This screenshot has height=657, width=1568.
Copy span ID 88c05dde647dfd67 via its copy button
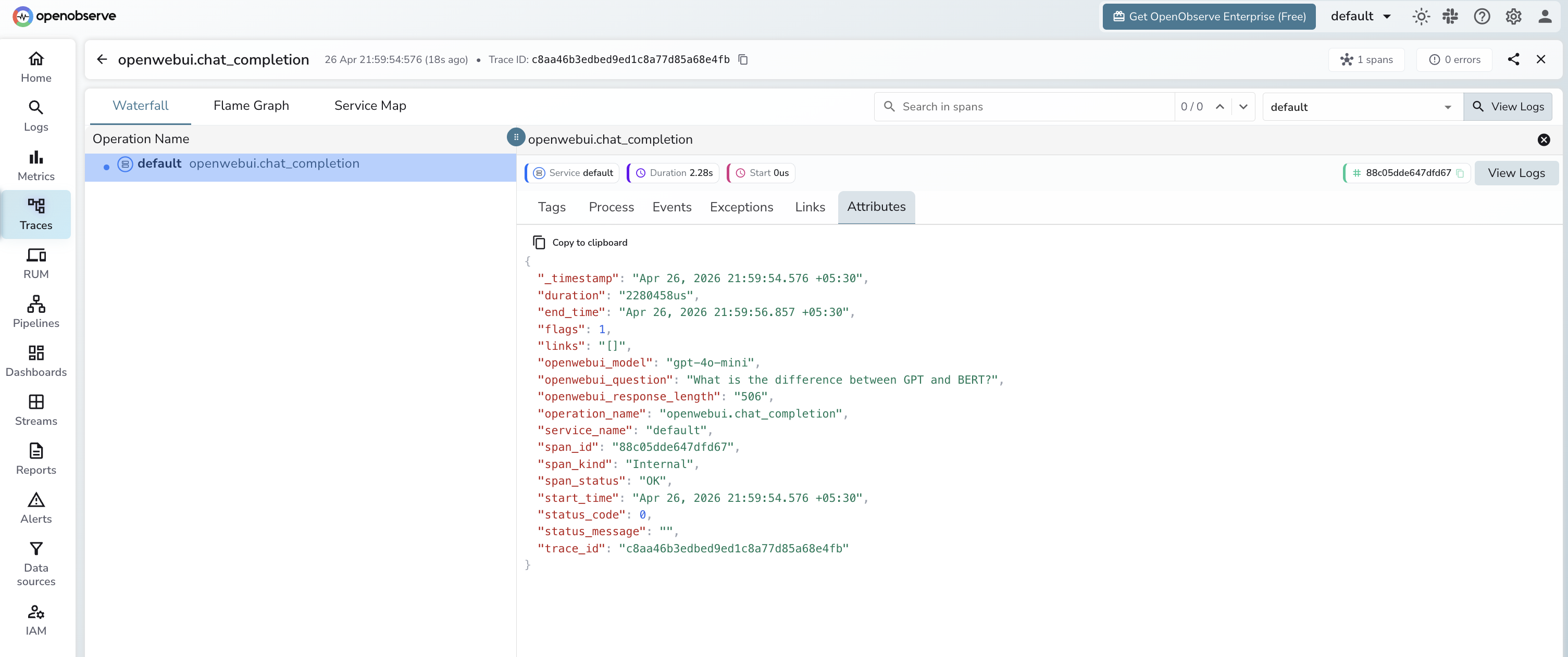tap(1460, 173)
